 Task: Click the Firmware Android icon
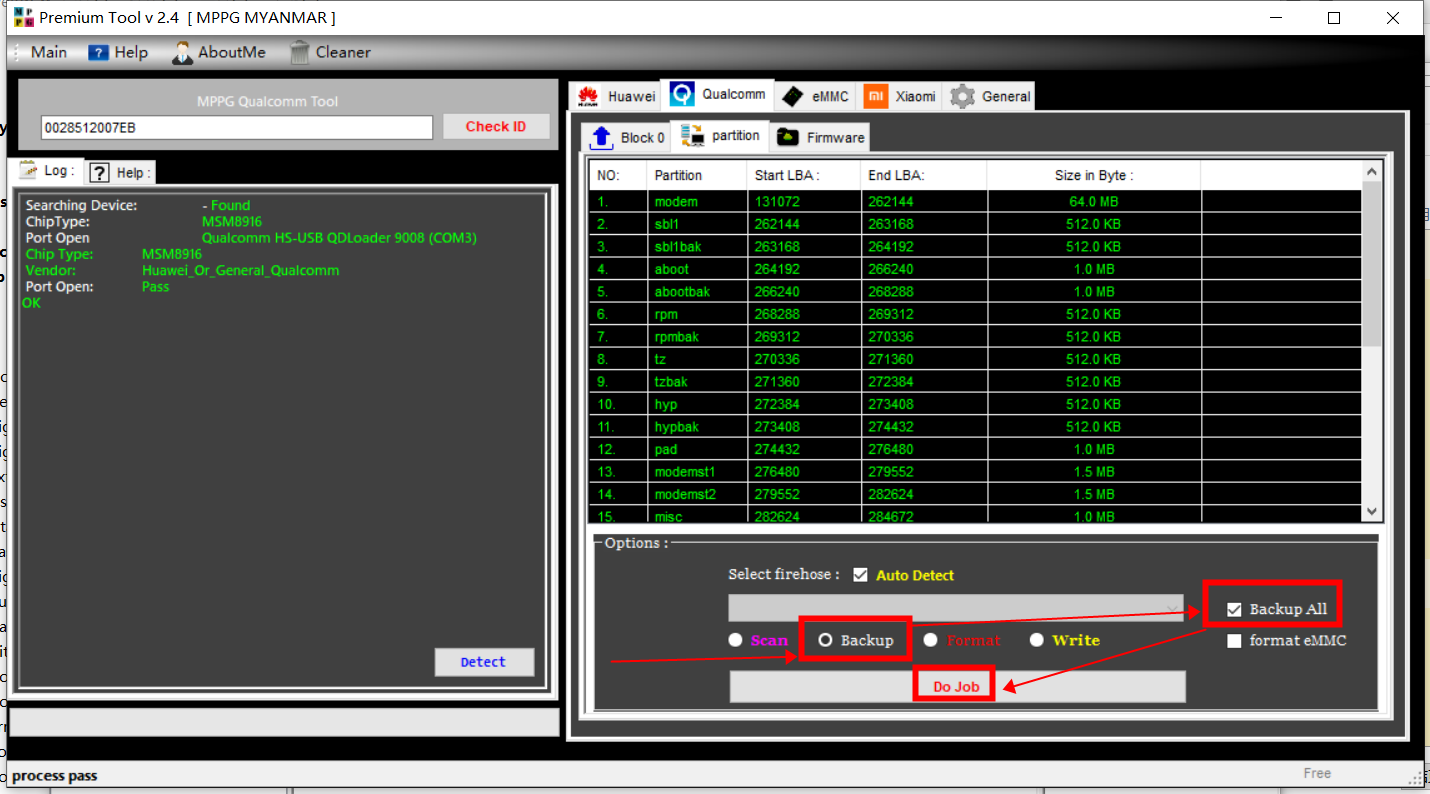[788, 137]
